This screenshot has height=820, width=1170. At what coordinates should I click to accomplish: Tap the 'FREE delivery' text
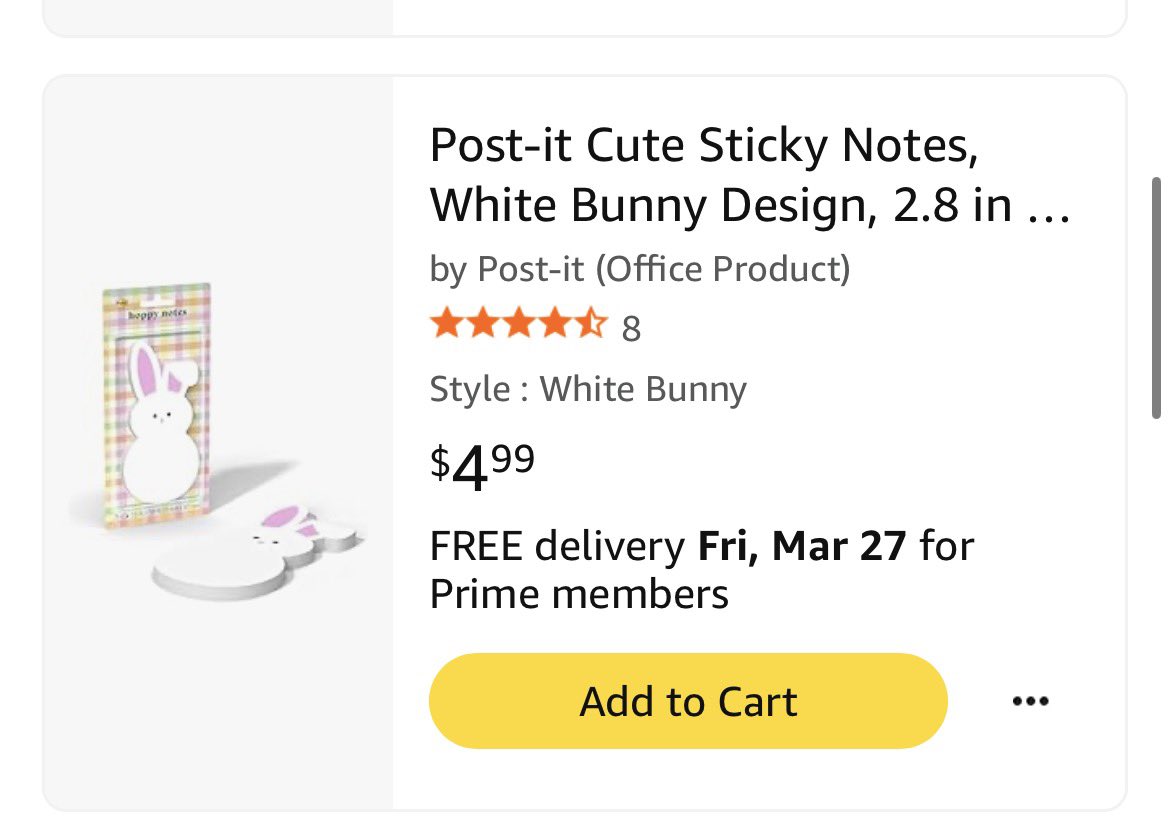(x=556, y=547)
